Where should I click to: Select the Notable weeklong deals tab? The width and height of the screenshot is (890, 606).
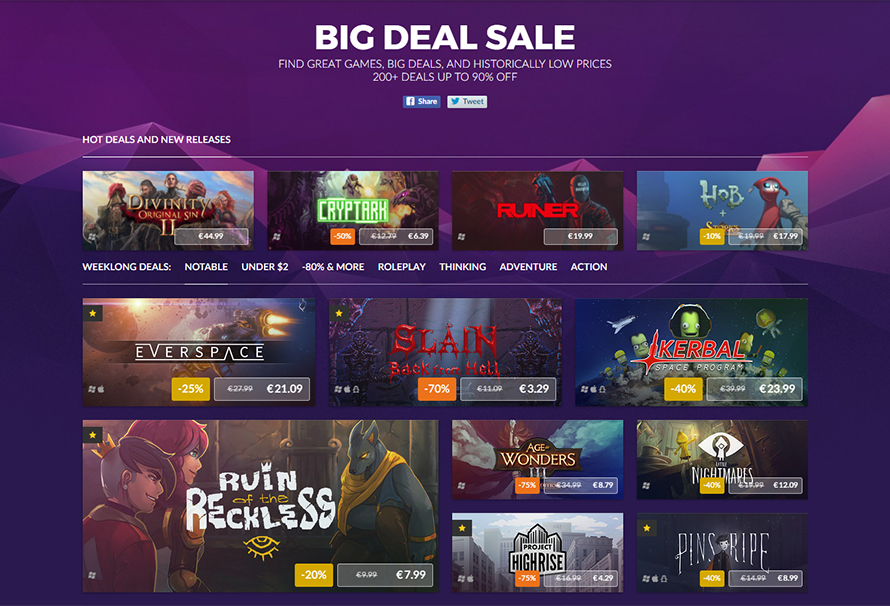[206, 267]
